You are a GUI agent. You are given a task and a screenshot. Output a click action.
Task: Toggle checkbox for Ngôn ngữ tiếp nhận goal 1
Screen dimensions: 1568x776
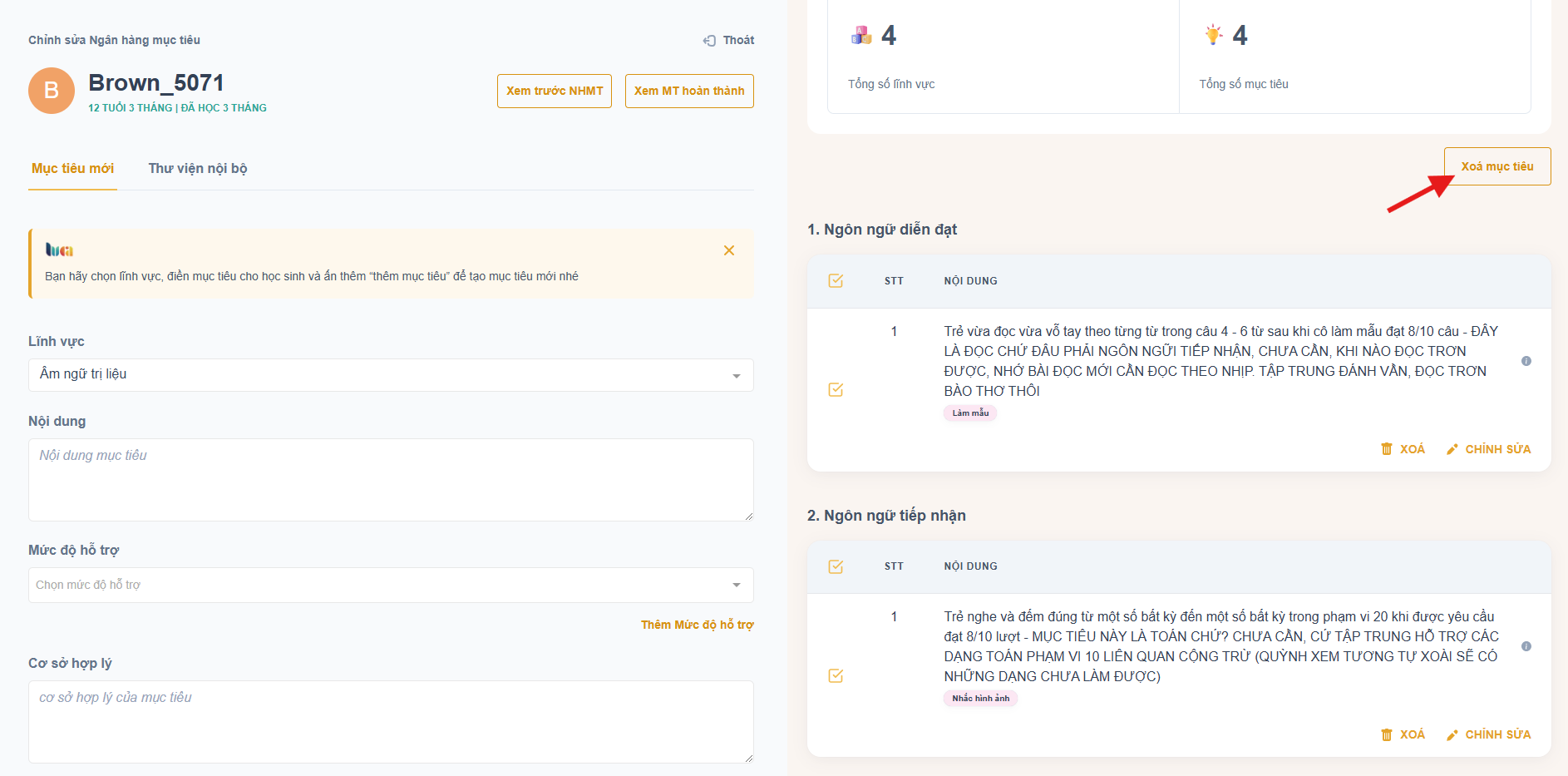point(836,675)
